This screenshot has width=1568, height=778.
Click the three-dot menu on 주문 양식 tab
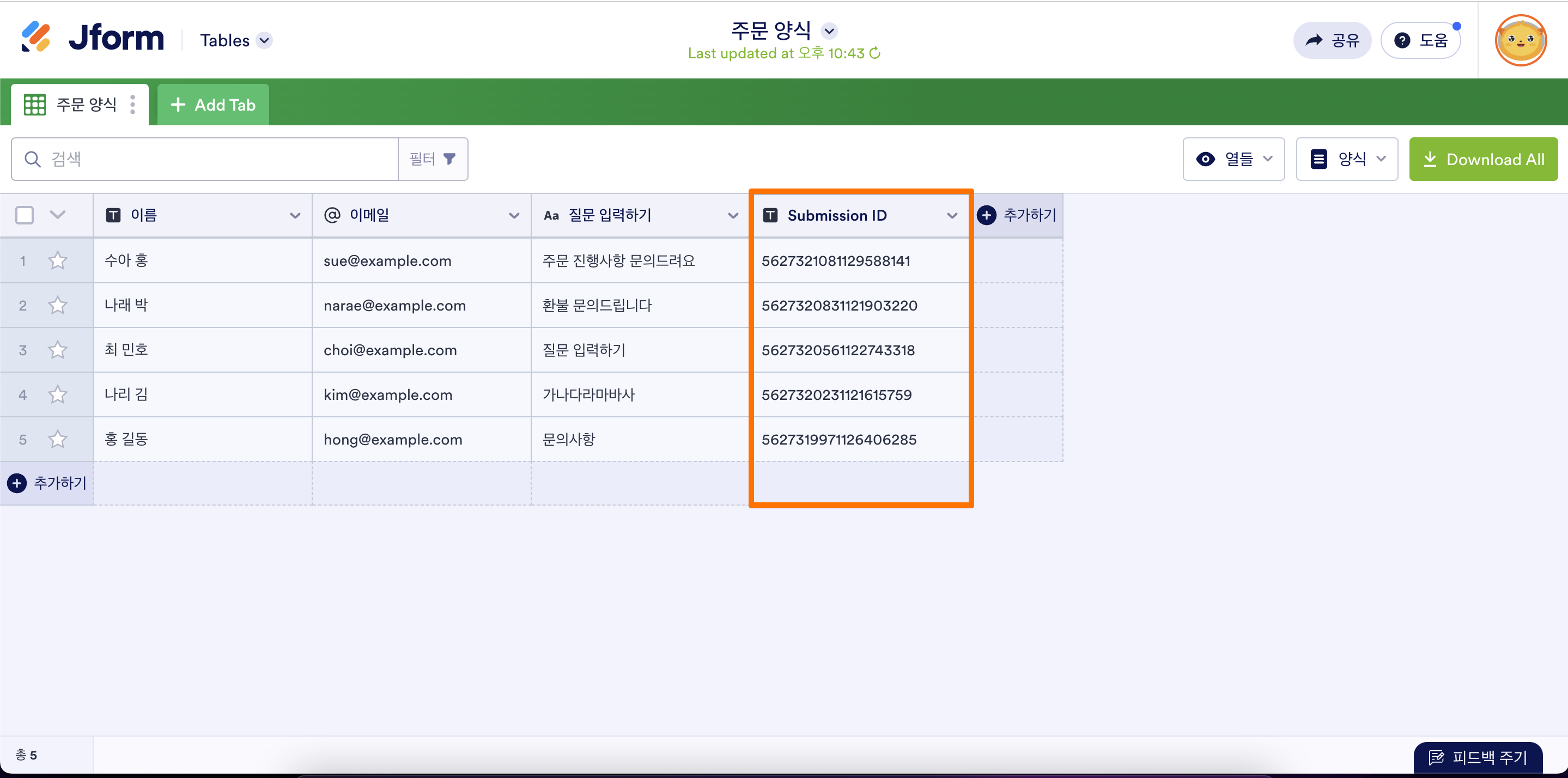tap(133, 105)
